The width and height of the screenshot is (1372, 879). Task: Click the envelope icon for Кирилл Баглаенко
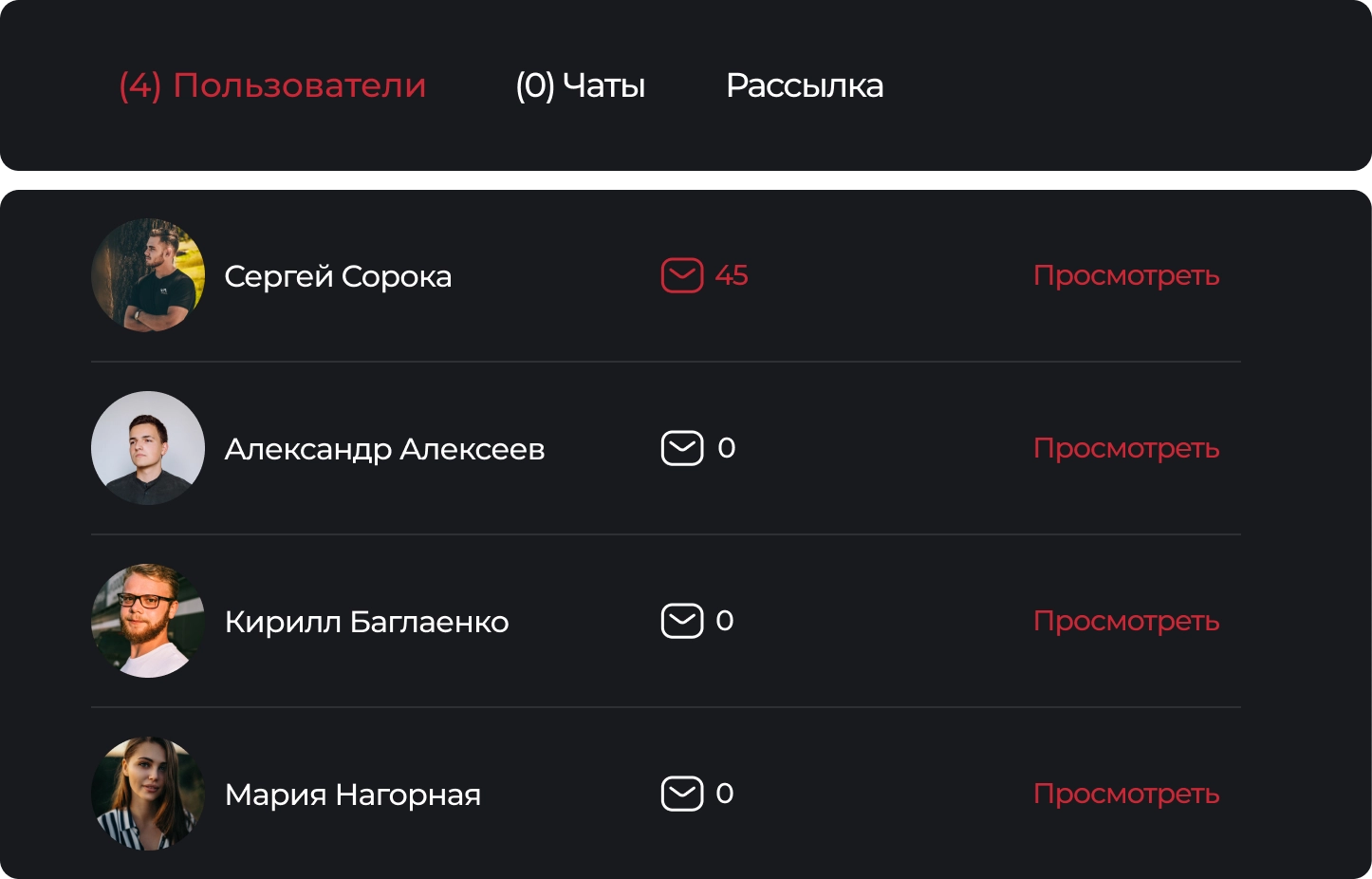(x=682, y=621)
